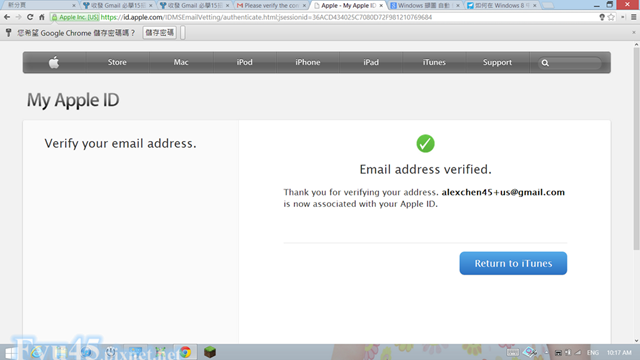The height and width of the screenshot is (360, 640).
Task: Open Internet Explorer from taskbar
Action: click(x=36, y=352)
